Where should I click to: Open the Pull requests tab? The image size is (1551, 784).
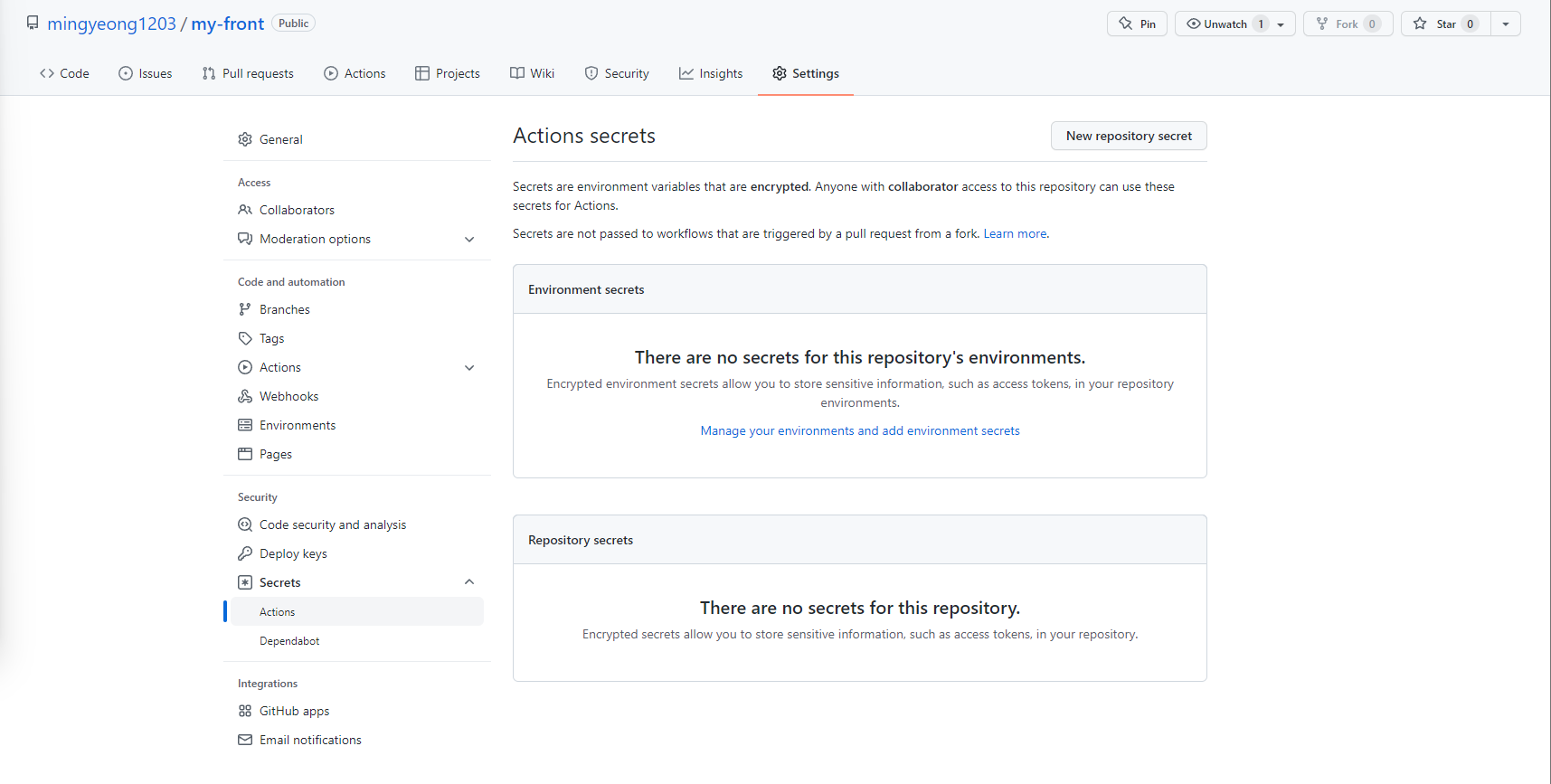pyautogui.click(x=248, y=73)
